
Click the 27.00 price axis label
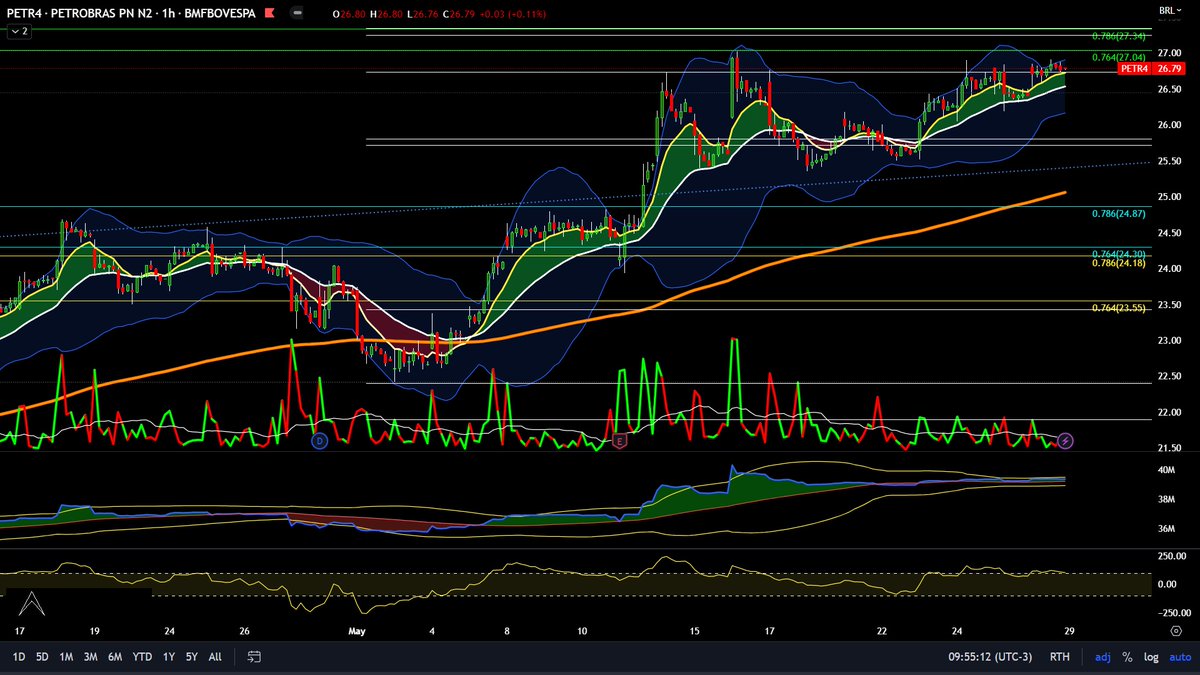point(1169,53)
